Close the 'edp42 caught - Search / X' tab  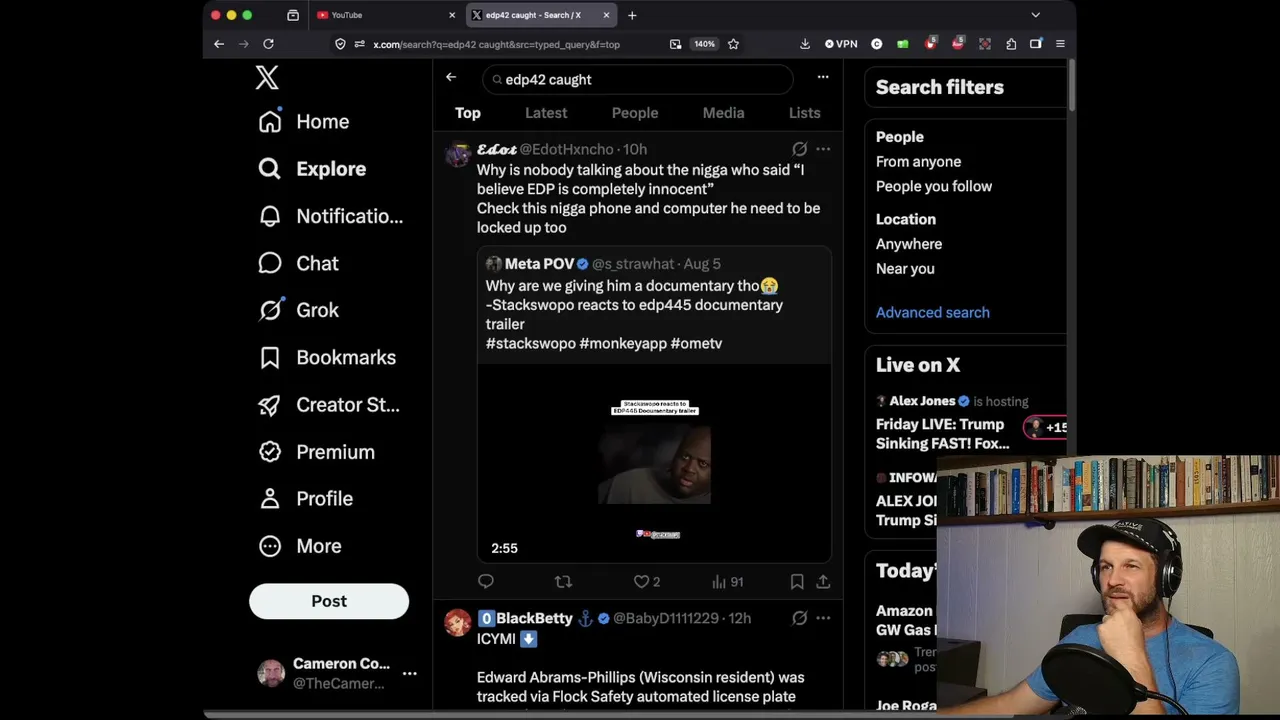click(x=606, y=15)
